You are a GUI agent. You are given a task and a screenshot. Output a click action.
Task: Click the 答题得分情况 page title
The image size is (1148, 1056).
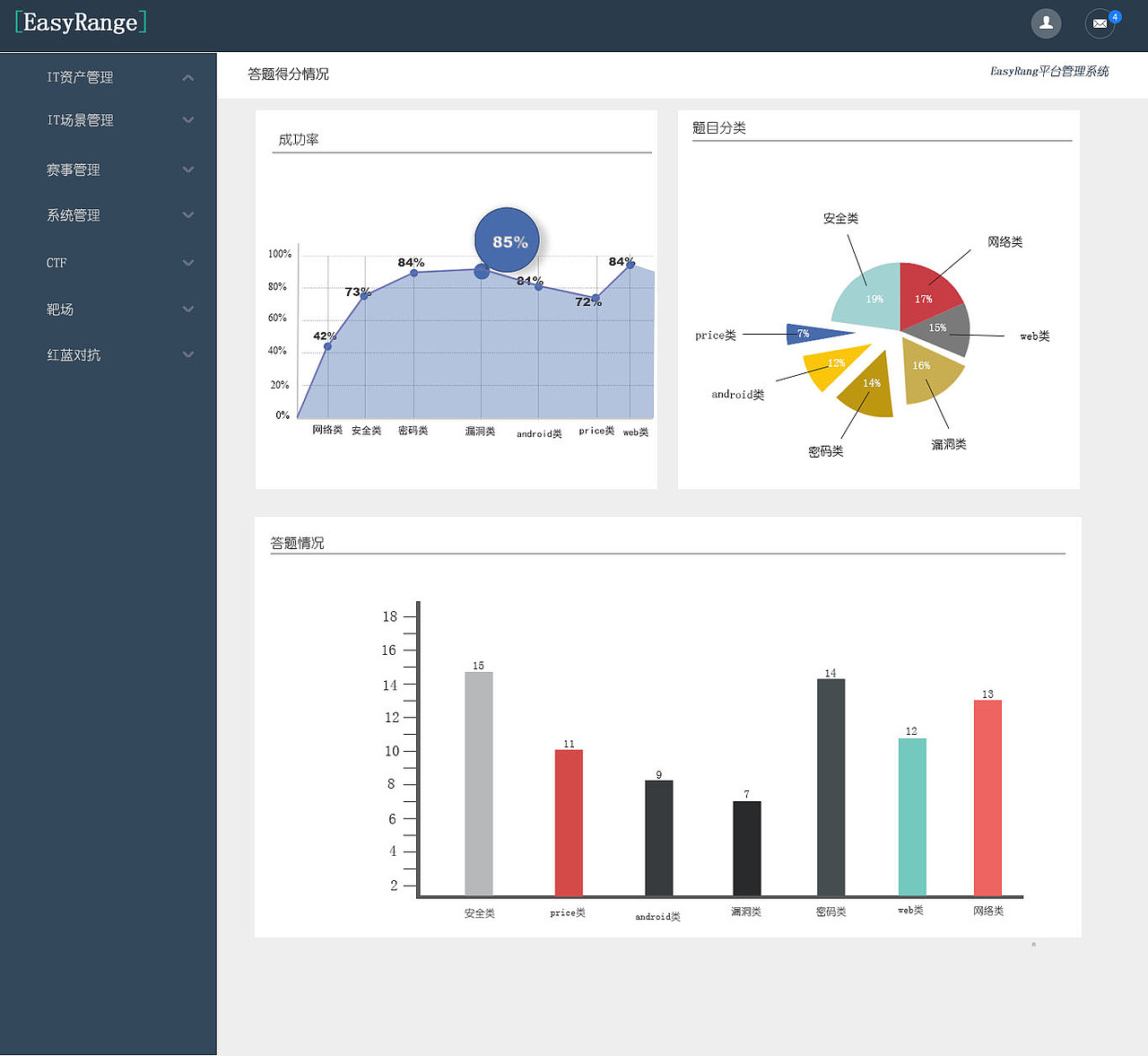pos(288,74)
